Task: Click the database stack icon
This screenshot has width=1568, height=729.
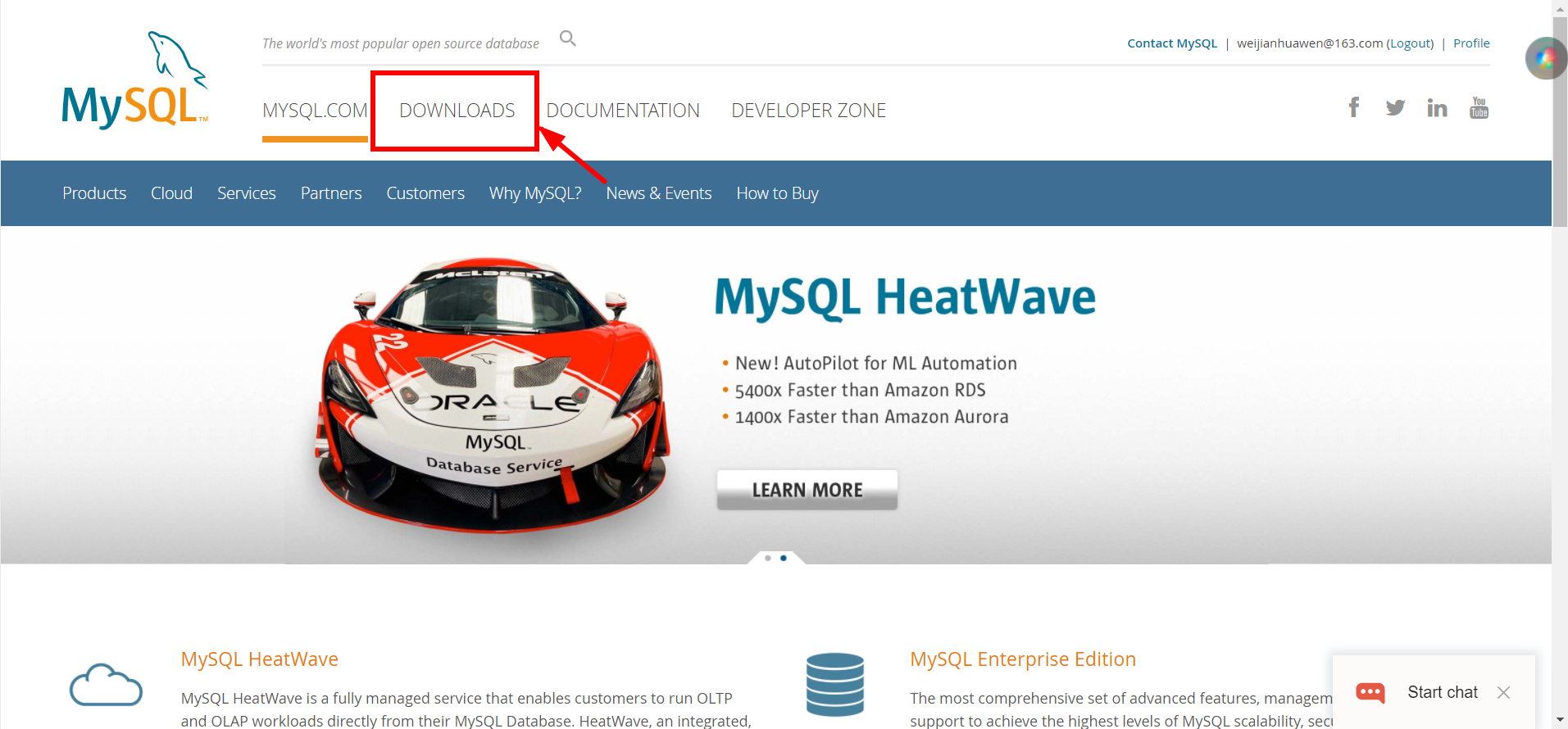Action: pos(834,685)
